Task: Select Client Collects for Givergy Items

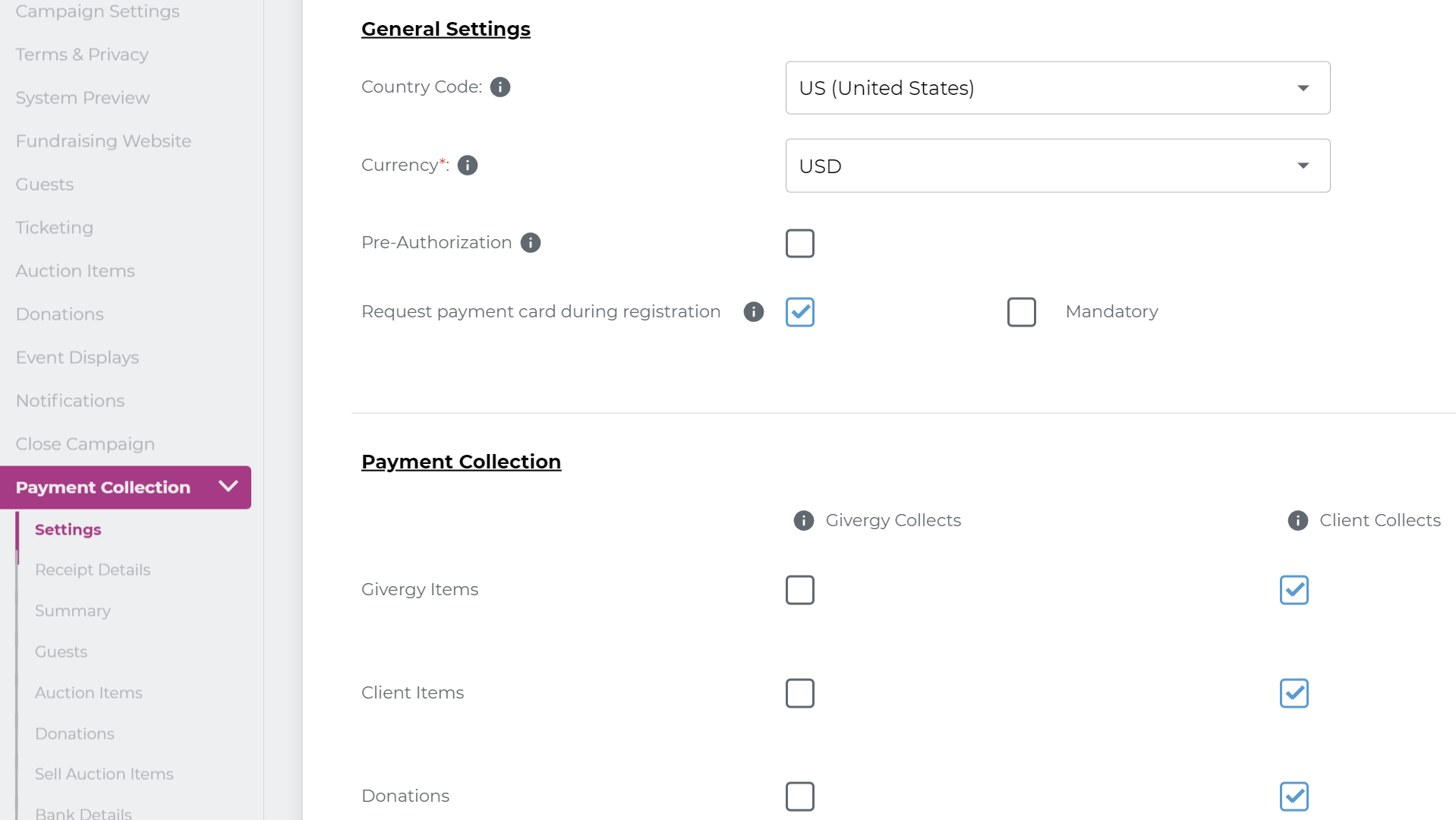Action: [1294, 590]
